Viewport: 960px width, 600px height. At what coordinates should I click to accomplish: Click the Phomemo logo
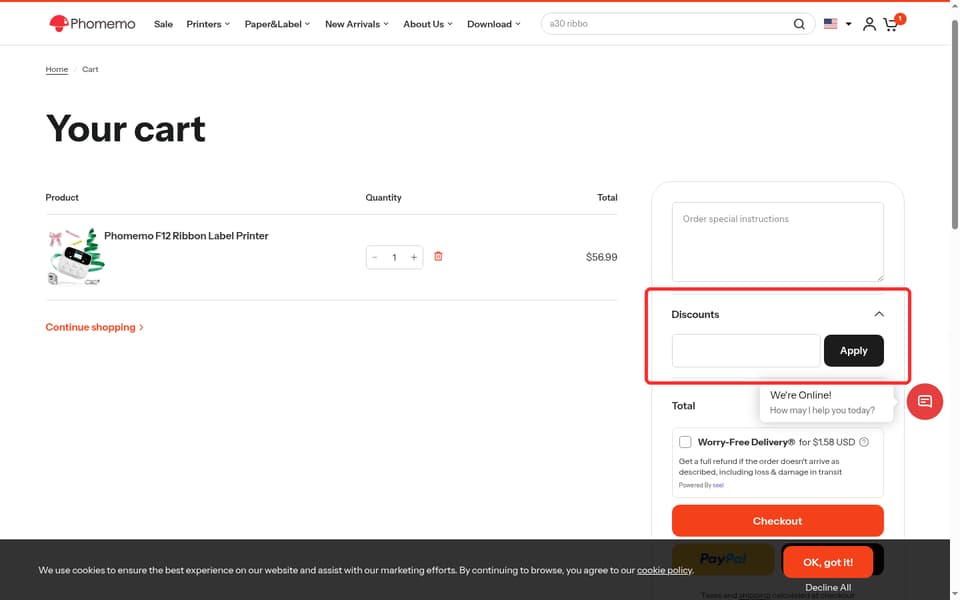pos(92,24)
